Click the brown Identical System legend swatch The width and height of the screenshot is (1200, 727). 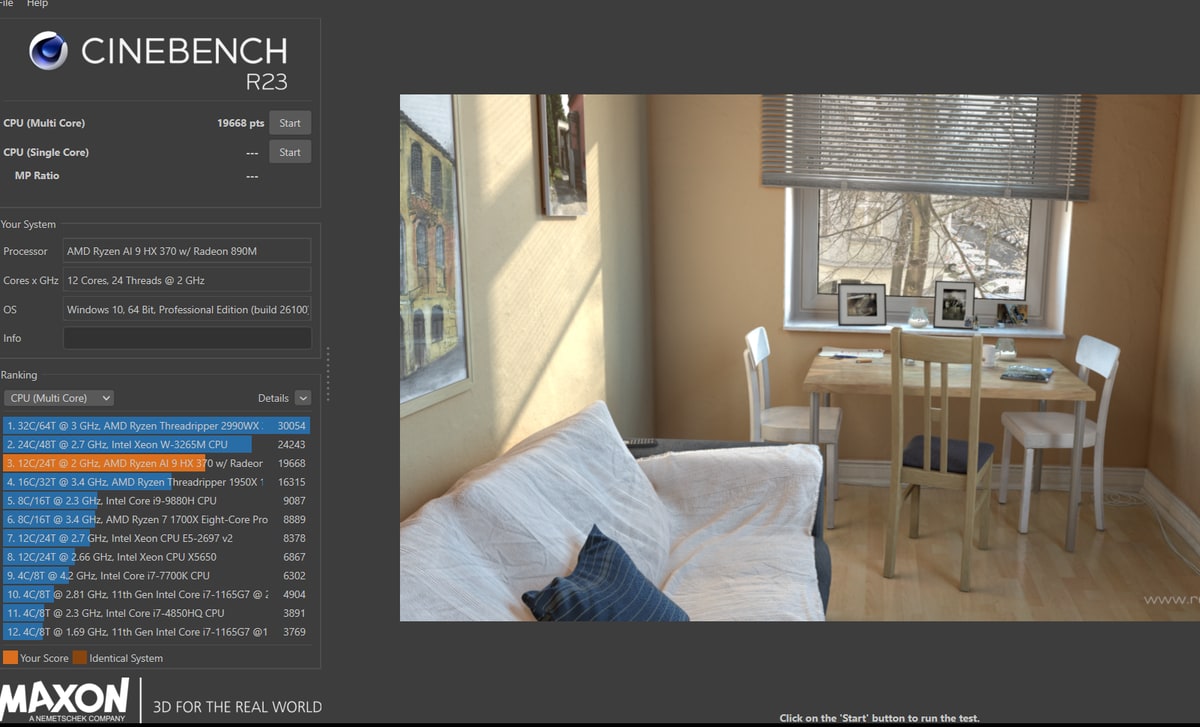(x=79, y=658)
